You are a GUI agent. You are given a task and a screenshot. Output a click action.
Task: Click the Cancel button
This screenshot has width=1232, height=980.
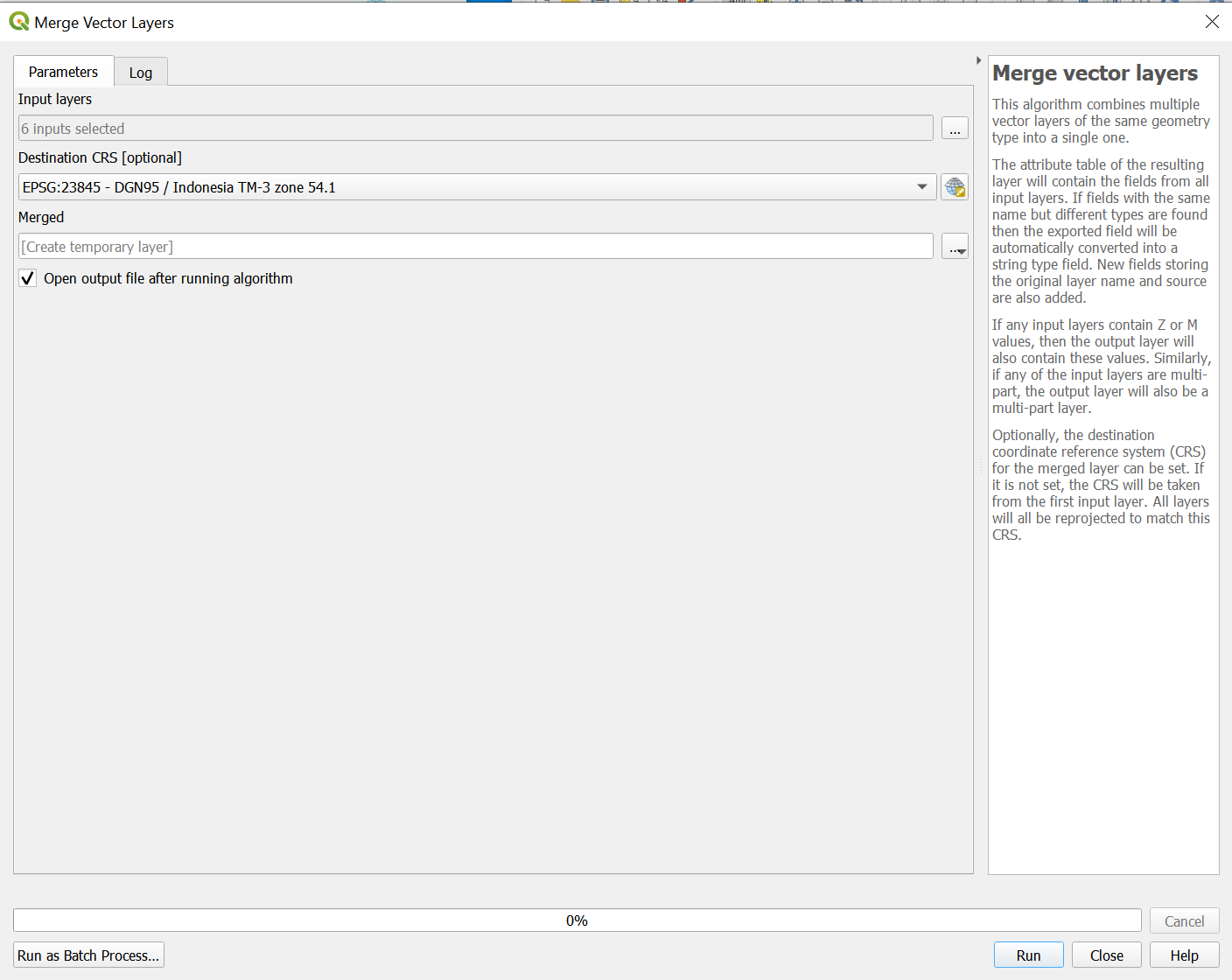(1184, 921)
